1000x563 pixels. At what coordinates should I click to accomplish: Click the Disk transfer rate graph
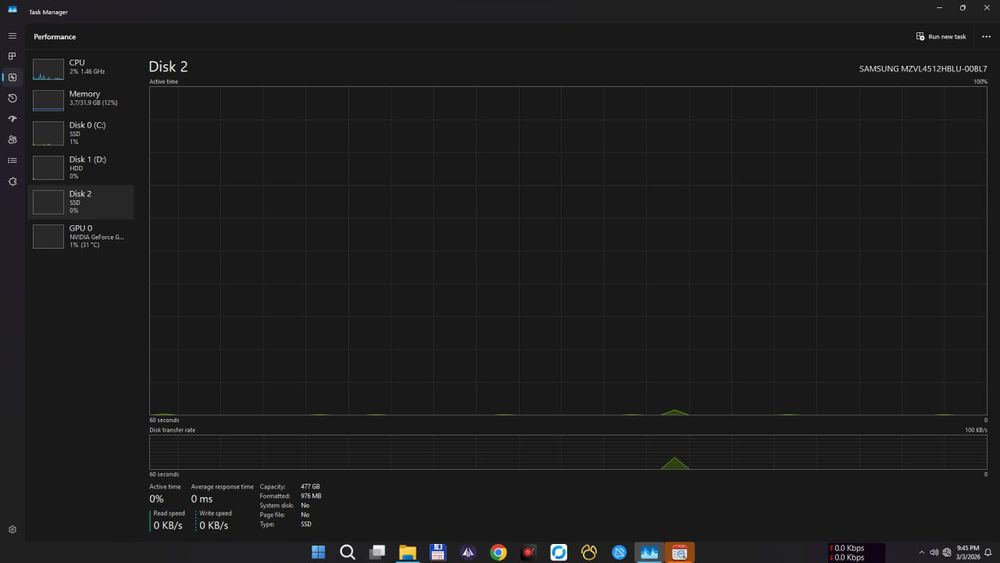coord(568,452)
